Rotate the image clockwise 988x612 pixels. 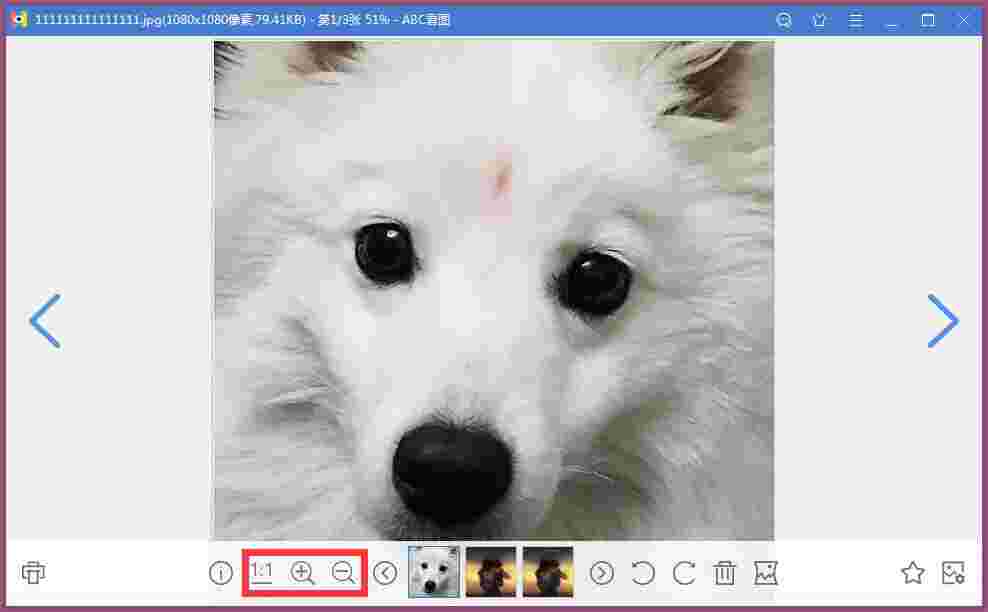(x=684, y=573)
